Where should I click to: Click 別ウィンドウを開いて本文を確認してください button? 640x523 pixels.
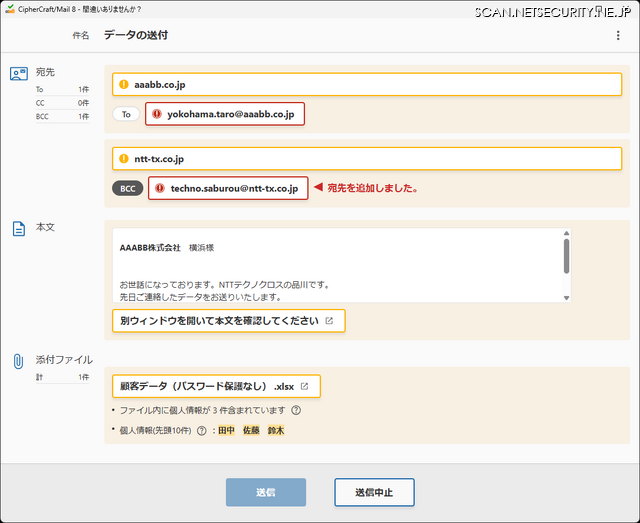[229, 321]
